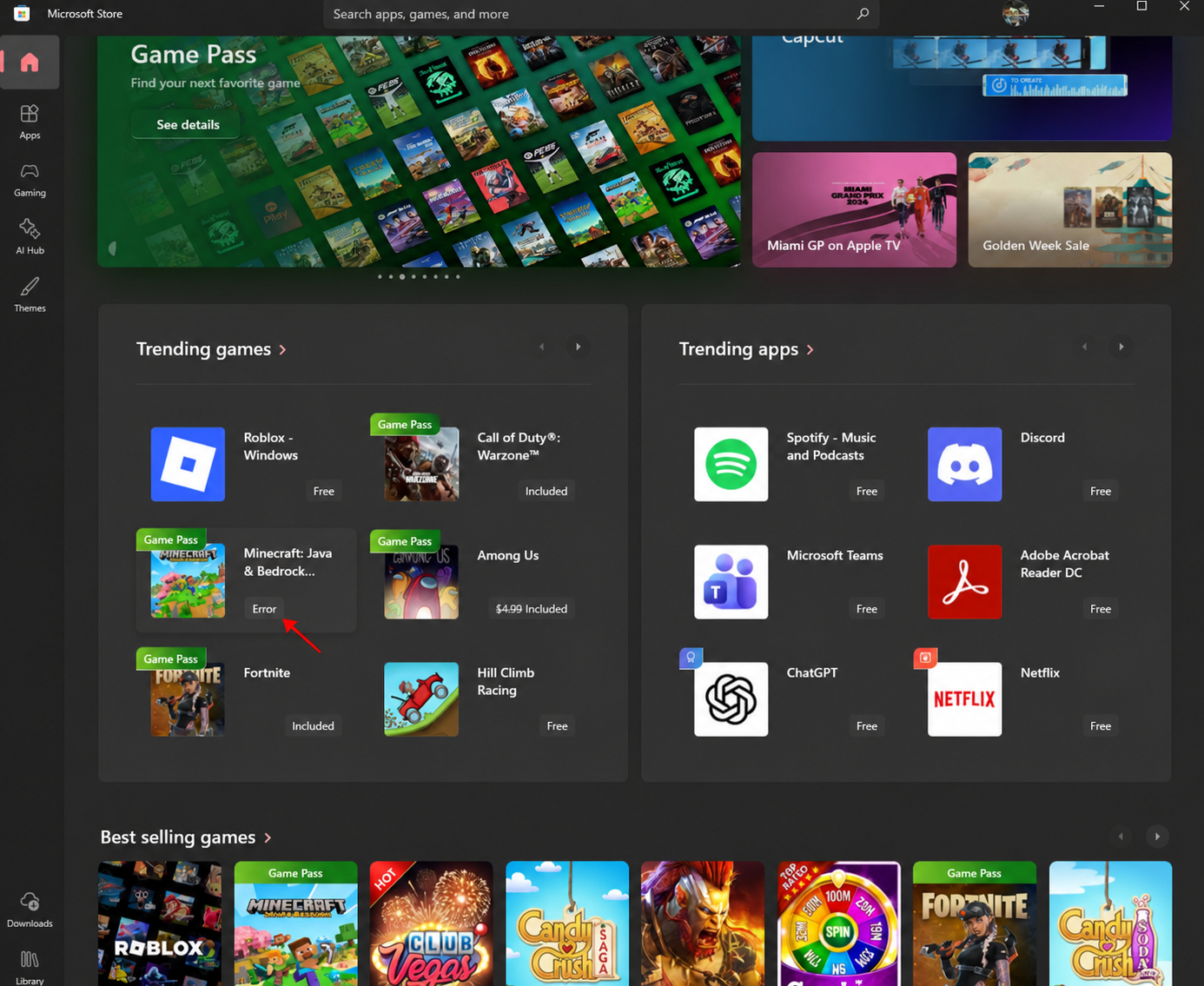
Task: Open the Microsoft Teams app icon
Action: (x=731, y=582)
